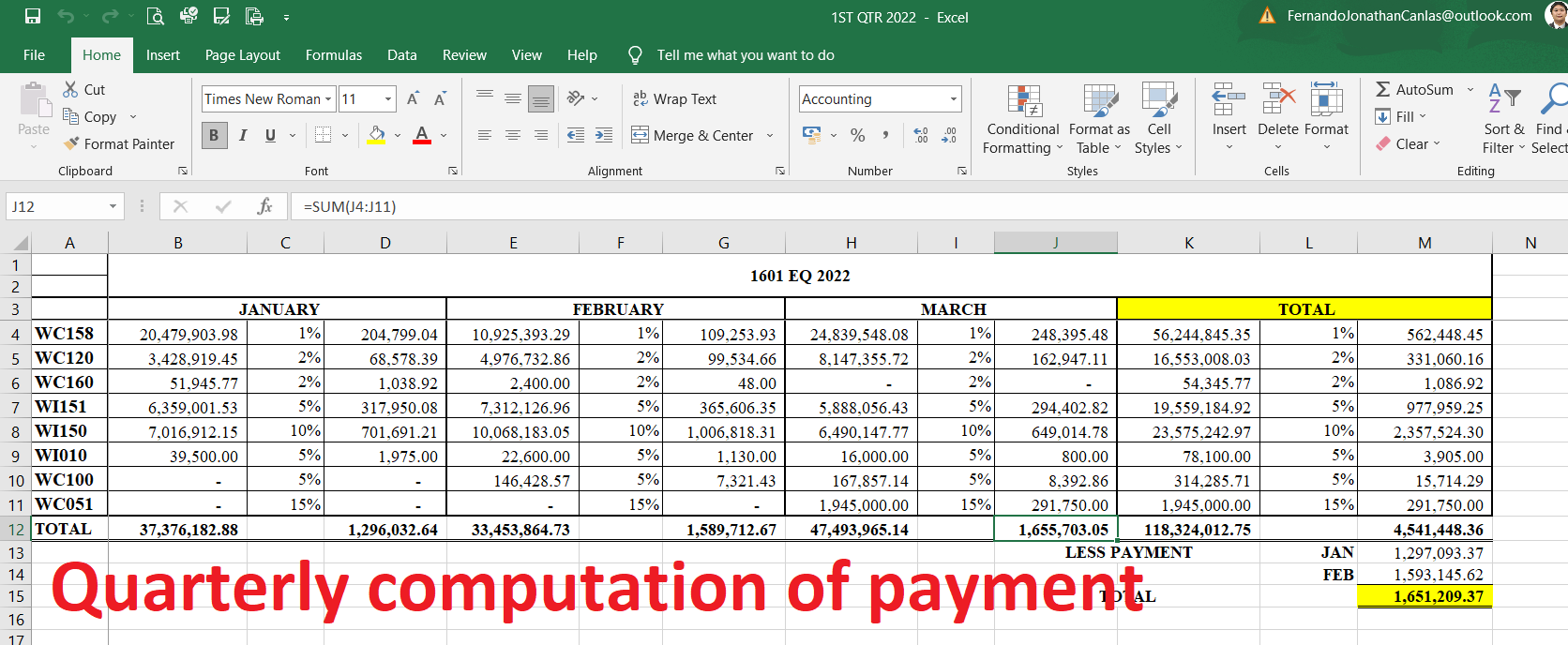The image size is (1568, 645).
Task: Apply Percent Style format
Action: point(857,135)
